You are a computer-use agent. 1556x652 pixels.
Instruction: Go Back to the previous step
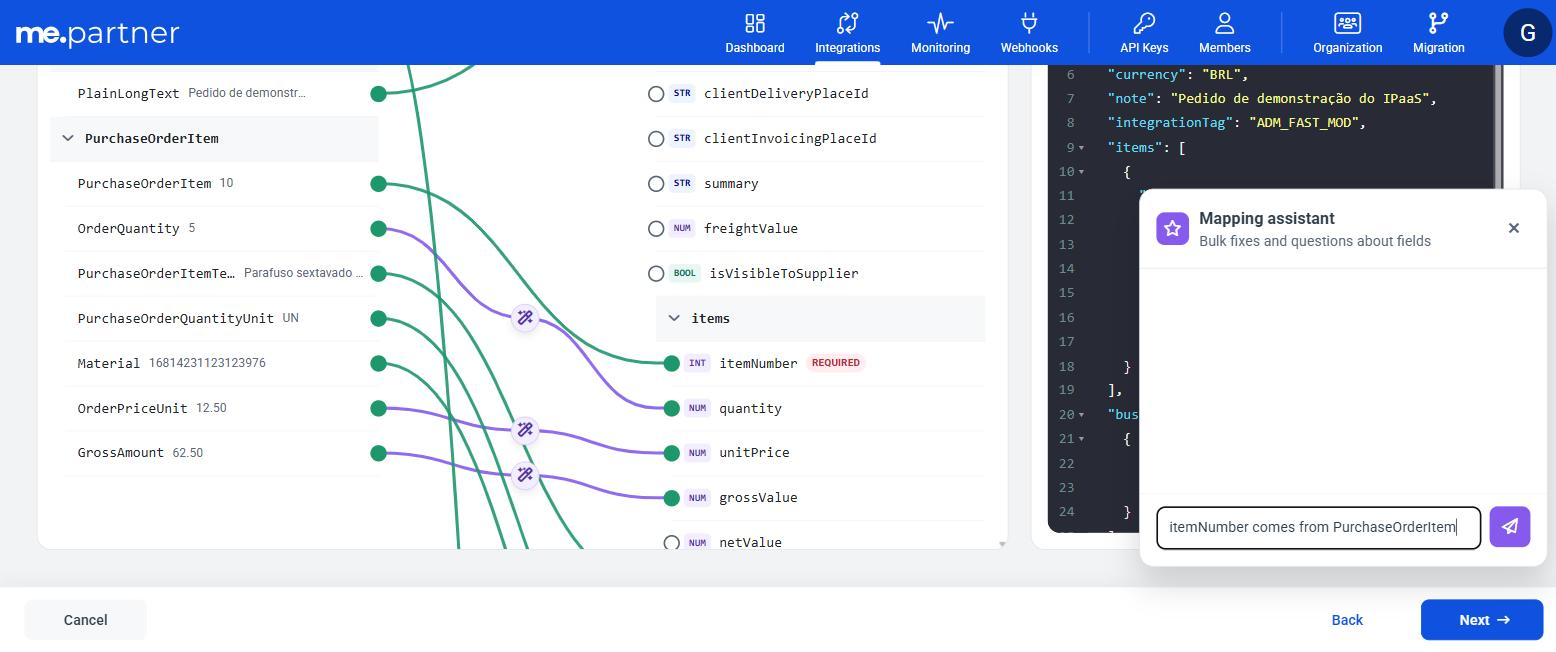point(1347,620)
